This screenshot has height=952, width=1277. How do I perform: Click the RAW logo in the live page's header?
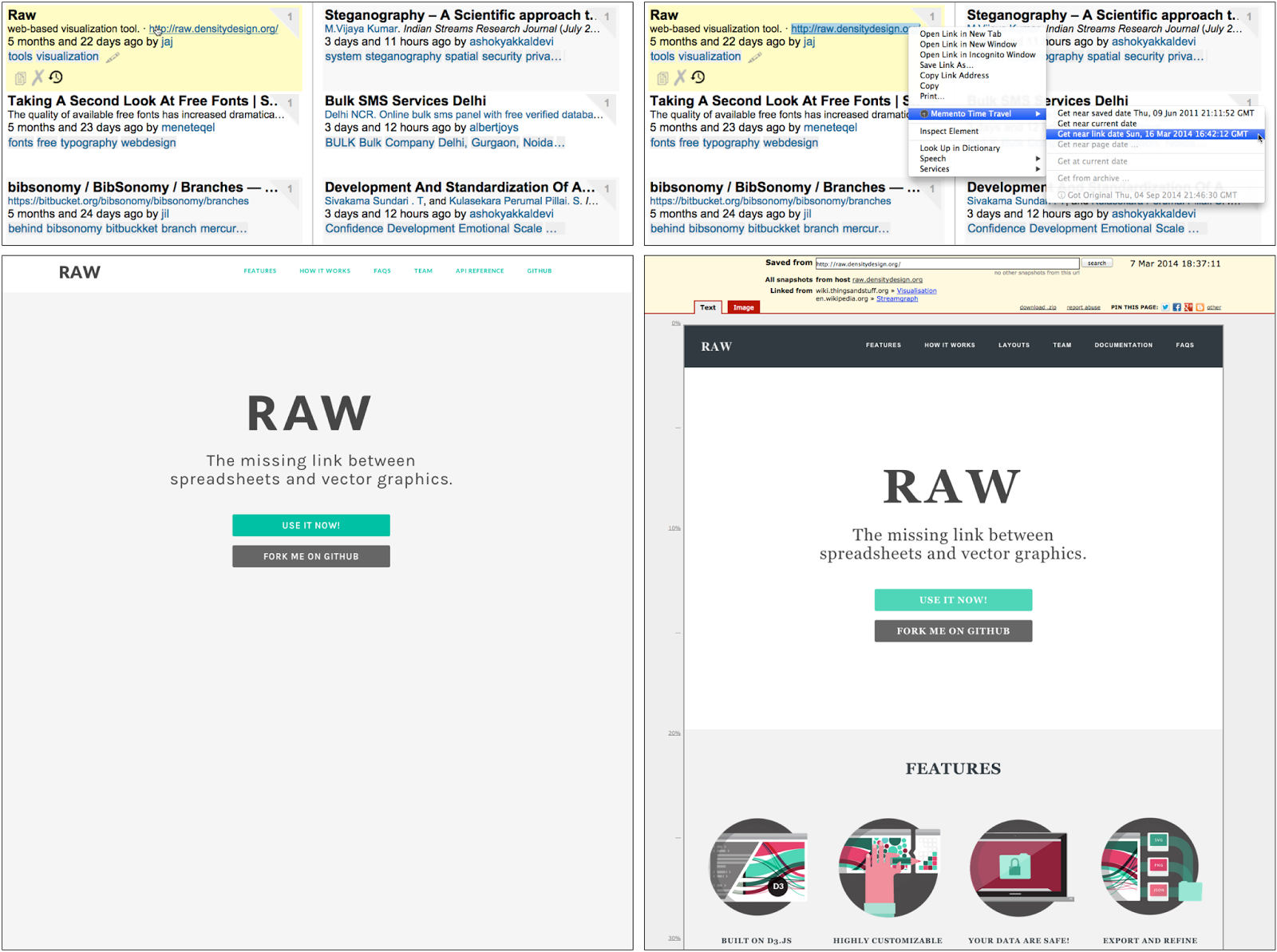80,272
